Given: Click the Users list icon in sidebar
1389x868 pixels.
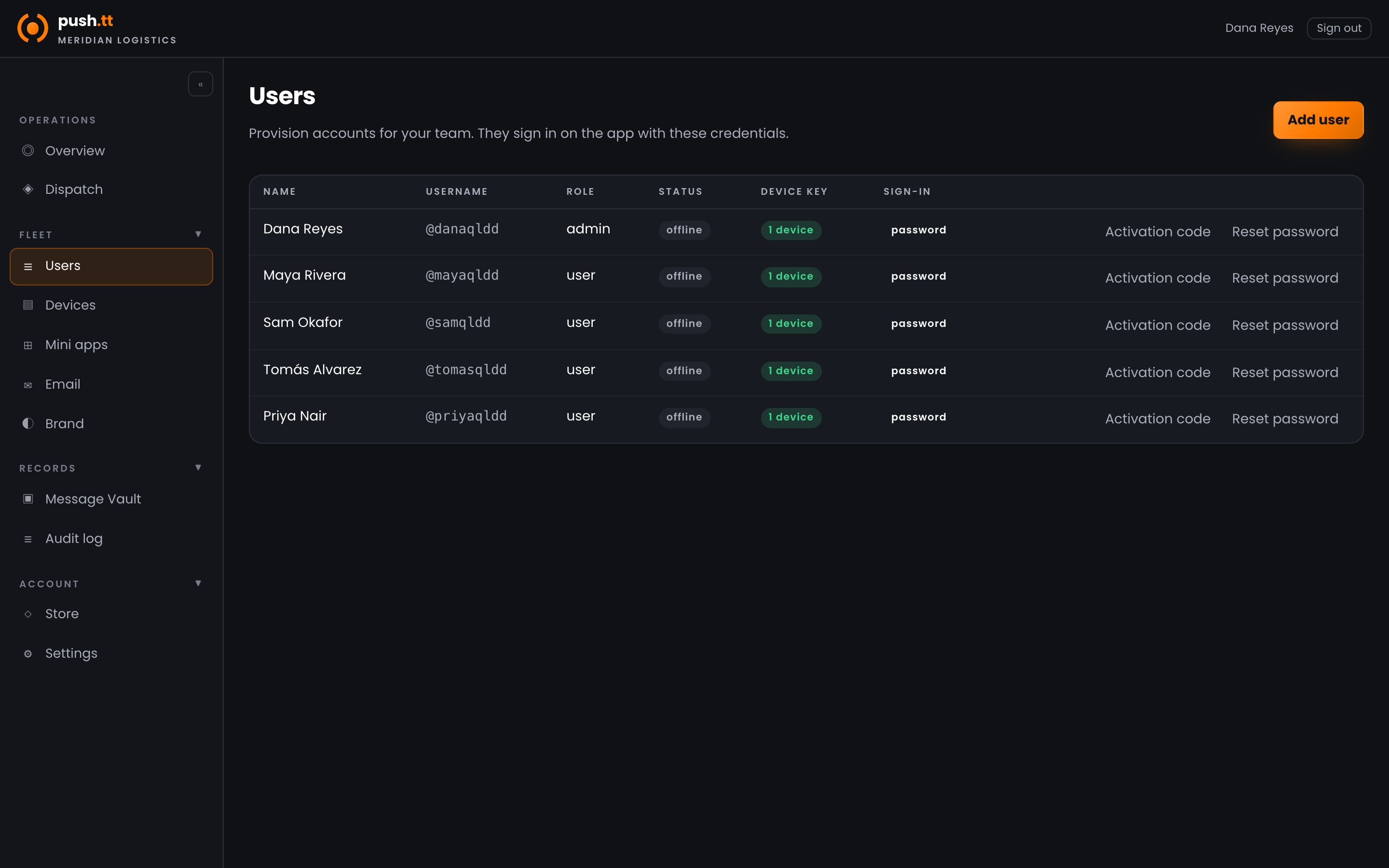Looking at the screenshot, I should coord(27,266).
